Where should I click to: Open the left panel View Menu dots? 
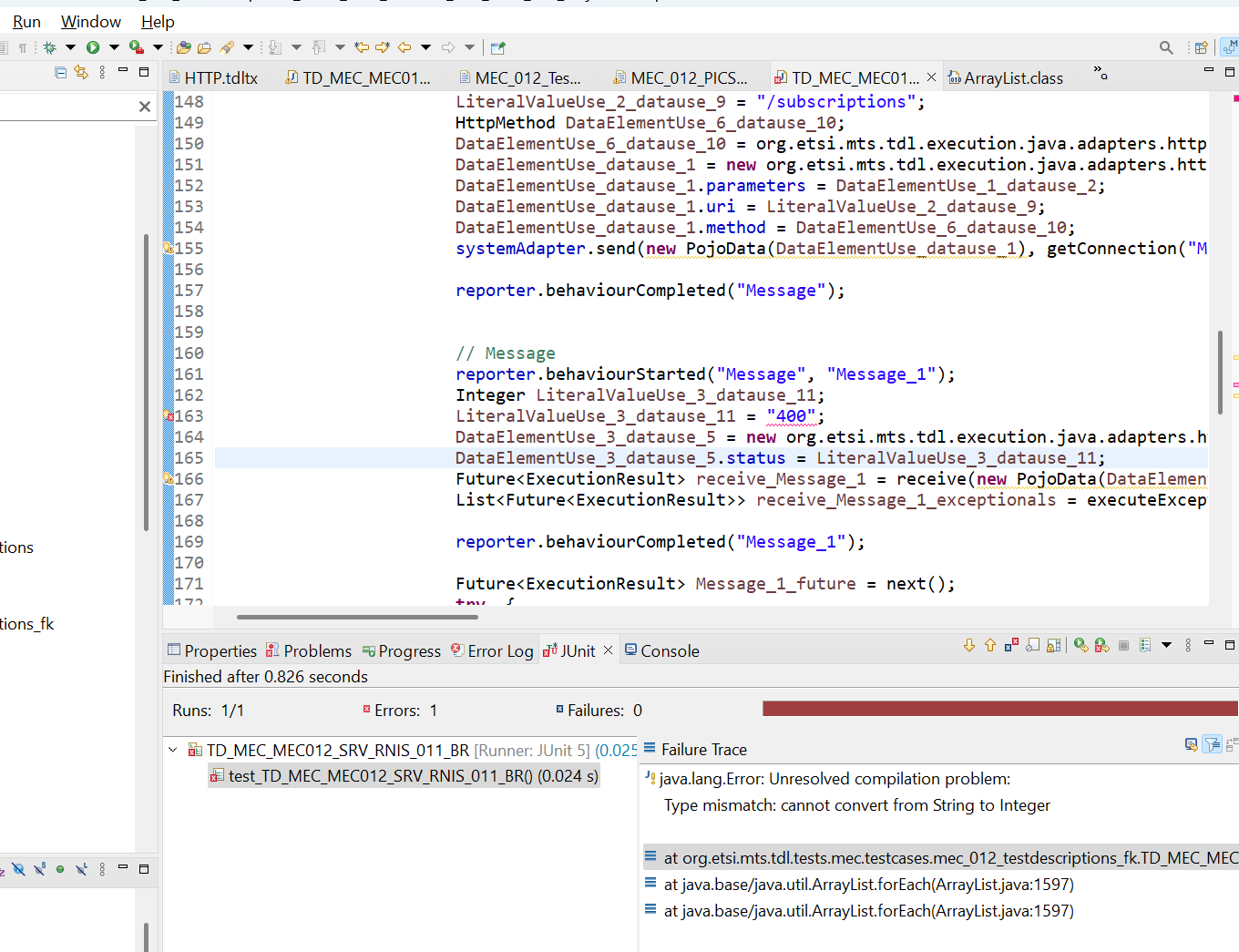pyautogui.click(x=102, y=72)
